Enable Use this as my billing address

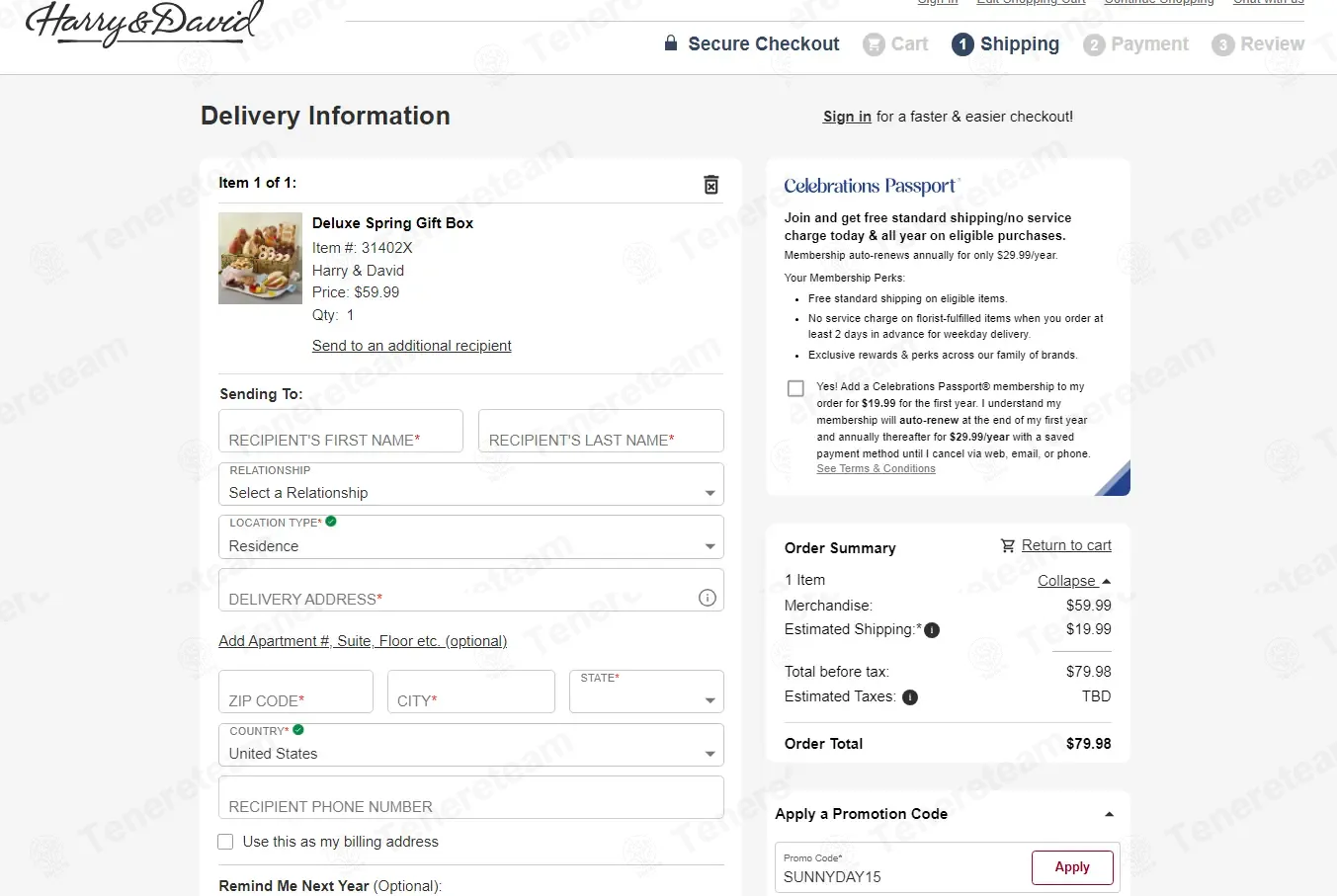click(225, 842)
